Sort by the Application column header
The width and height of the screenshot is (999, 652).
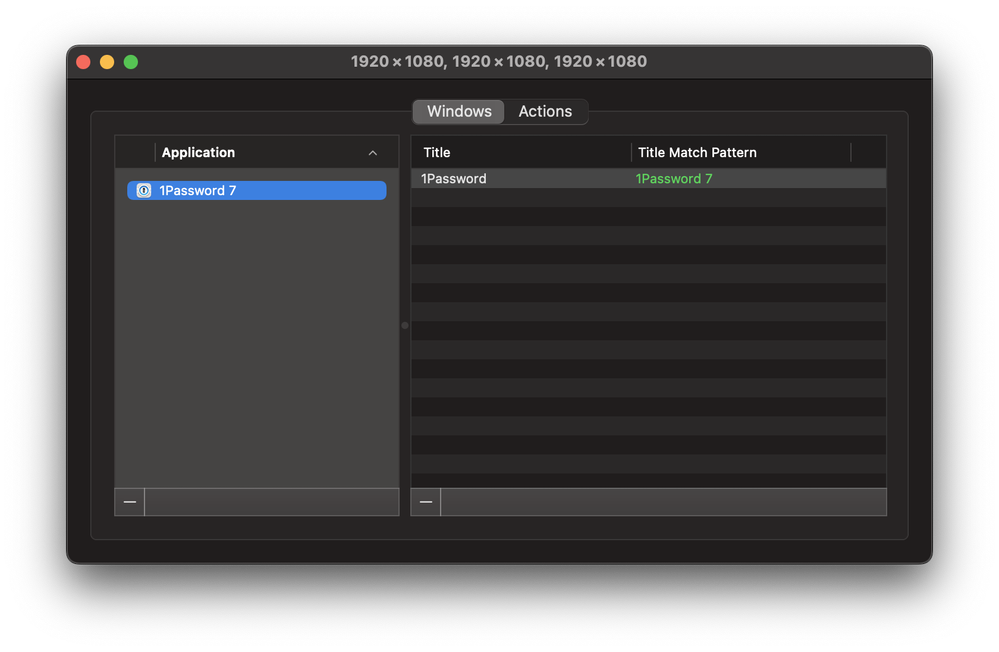point(198,153)
